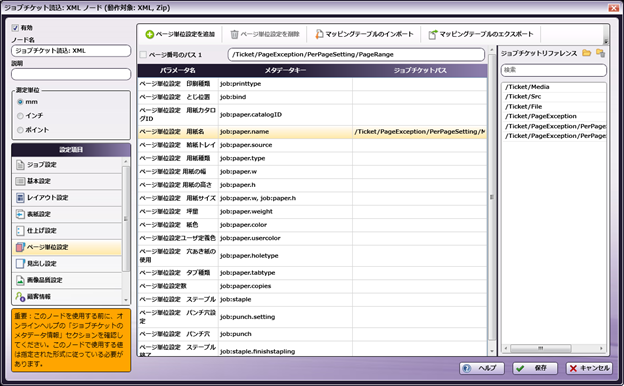Viewport: 624px width, 386px height.
Task: Click the キャンセル button
Action: [589, 368]
